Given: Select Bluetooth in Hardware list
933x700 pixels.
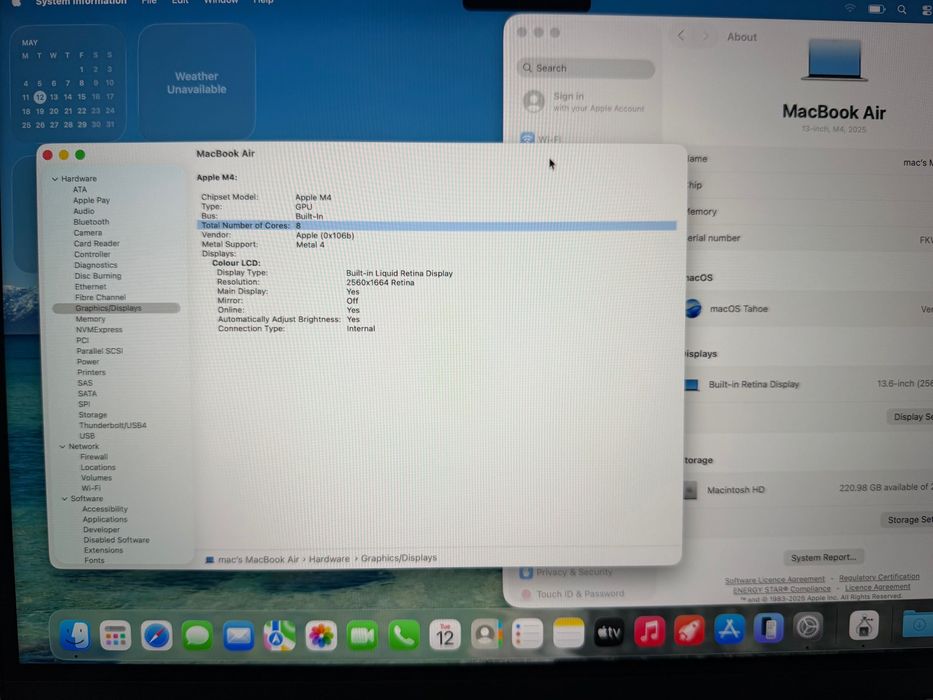Looking at the screenshot, I should coord(91,222).
